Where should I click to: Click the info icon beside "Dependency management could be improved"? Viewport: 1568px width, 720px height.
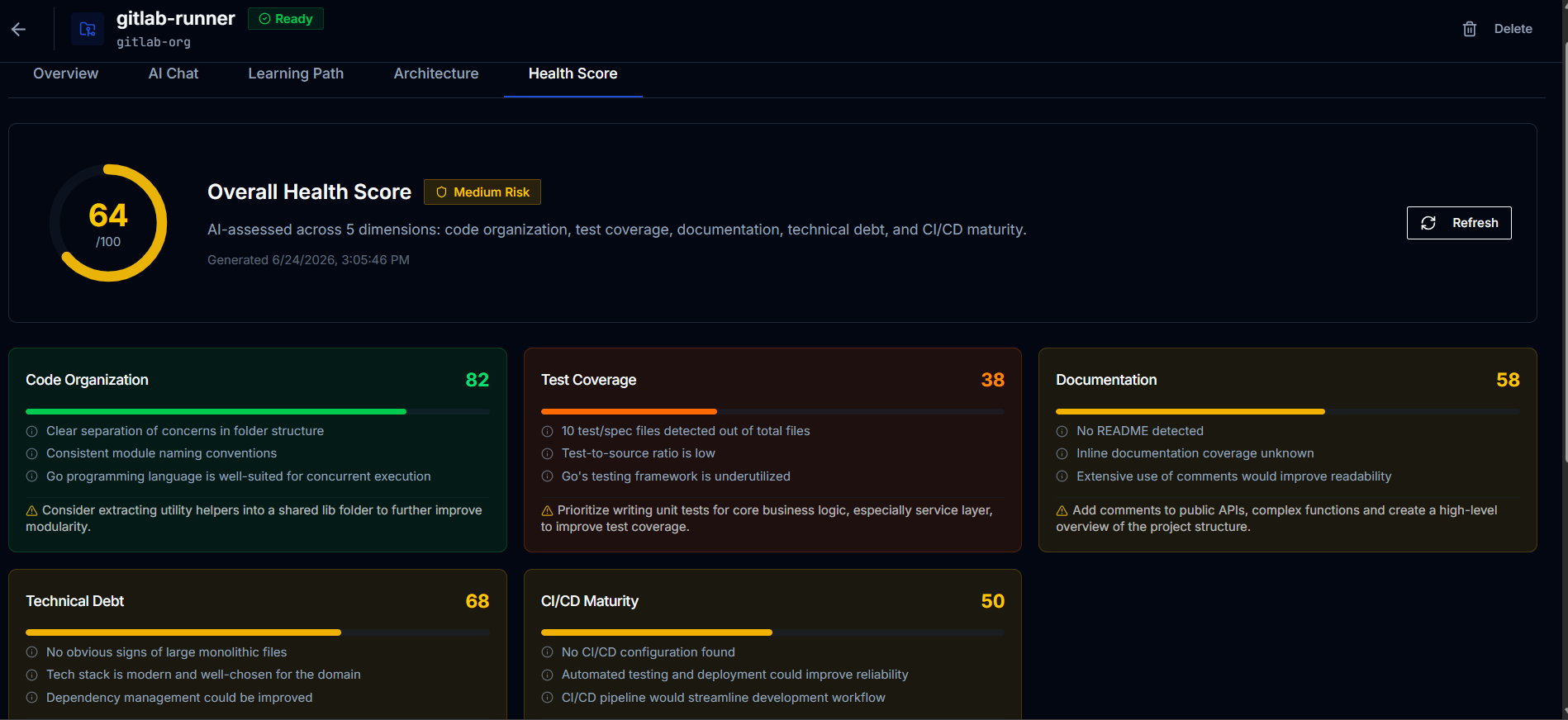(x=32, y=698)
